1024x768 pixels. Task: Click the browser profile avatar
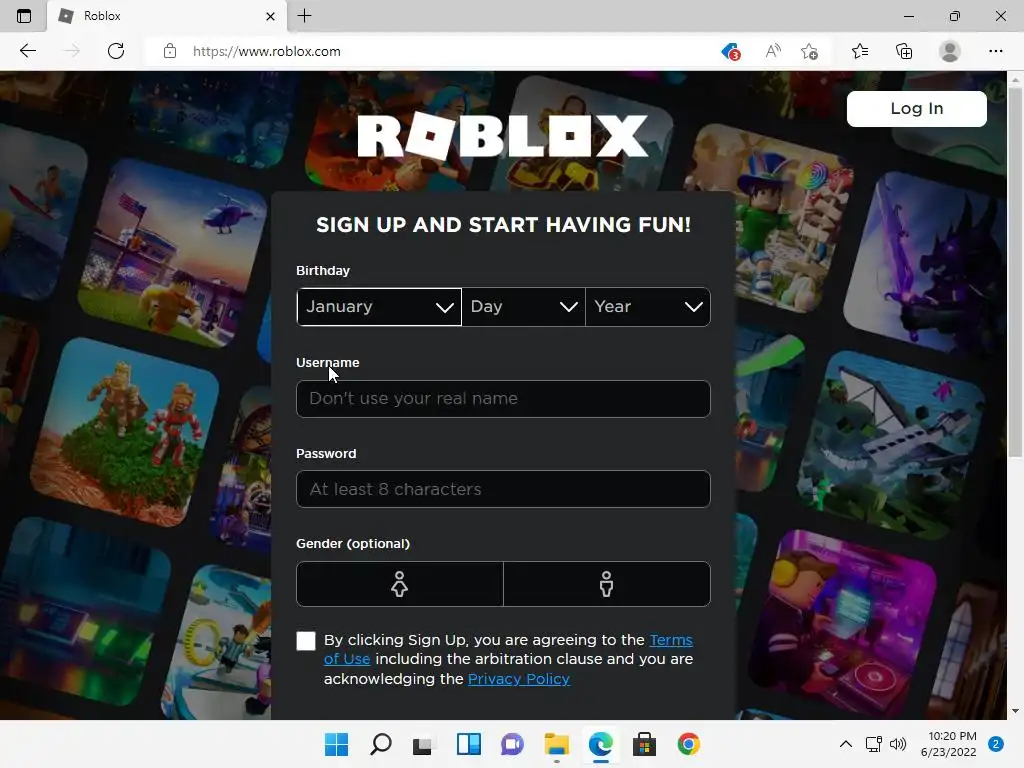pos(950,51)
